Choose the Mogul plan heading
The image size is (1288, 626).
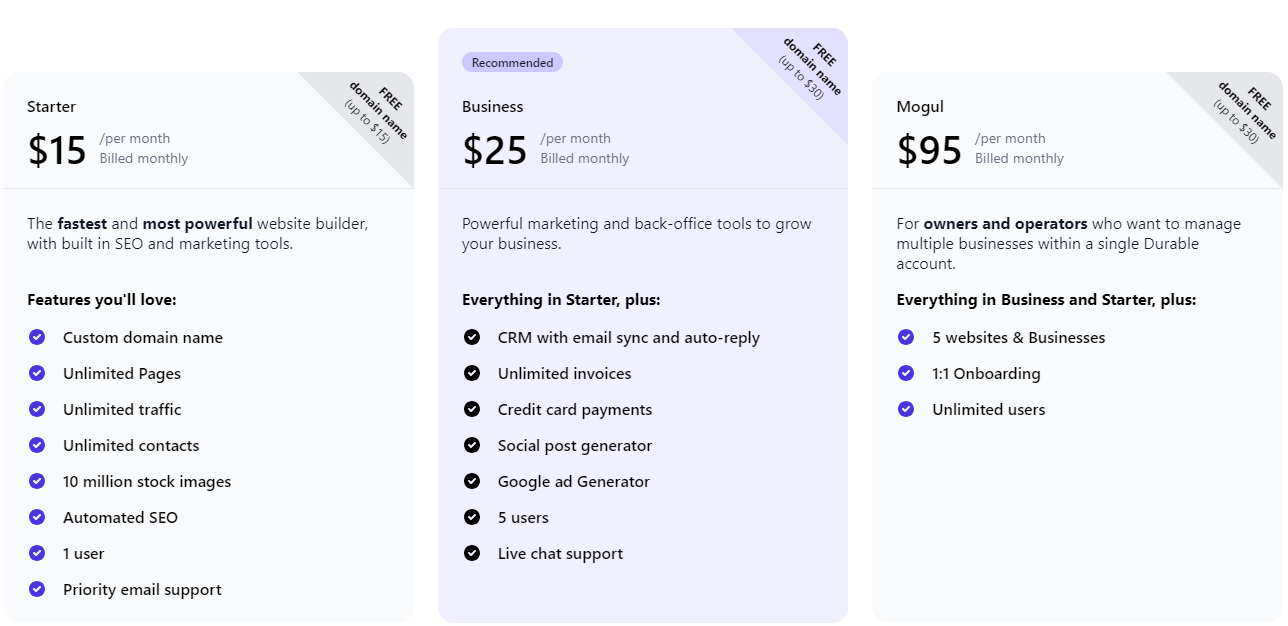click(x=920, y=107)
